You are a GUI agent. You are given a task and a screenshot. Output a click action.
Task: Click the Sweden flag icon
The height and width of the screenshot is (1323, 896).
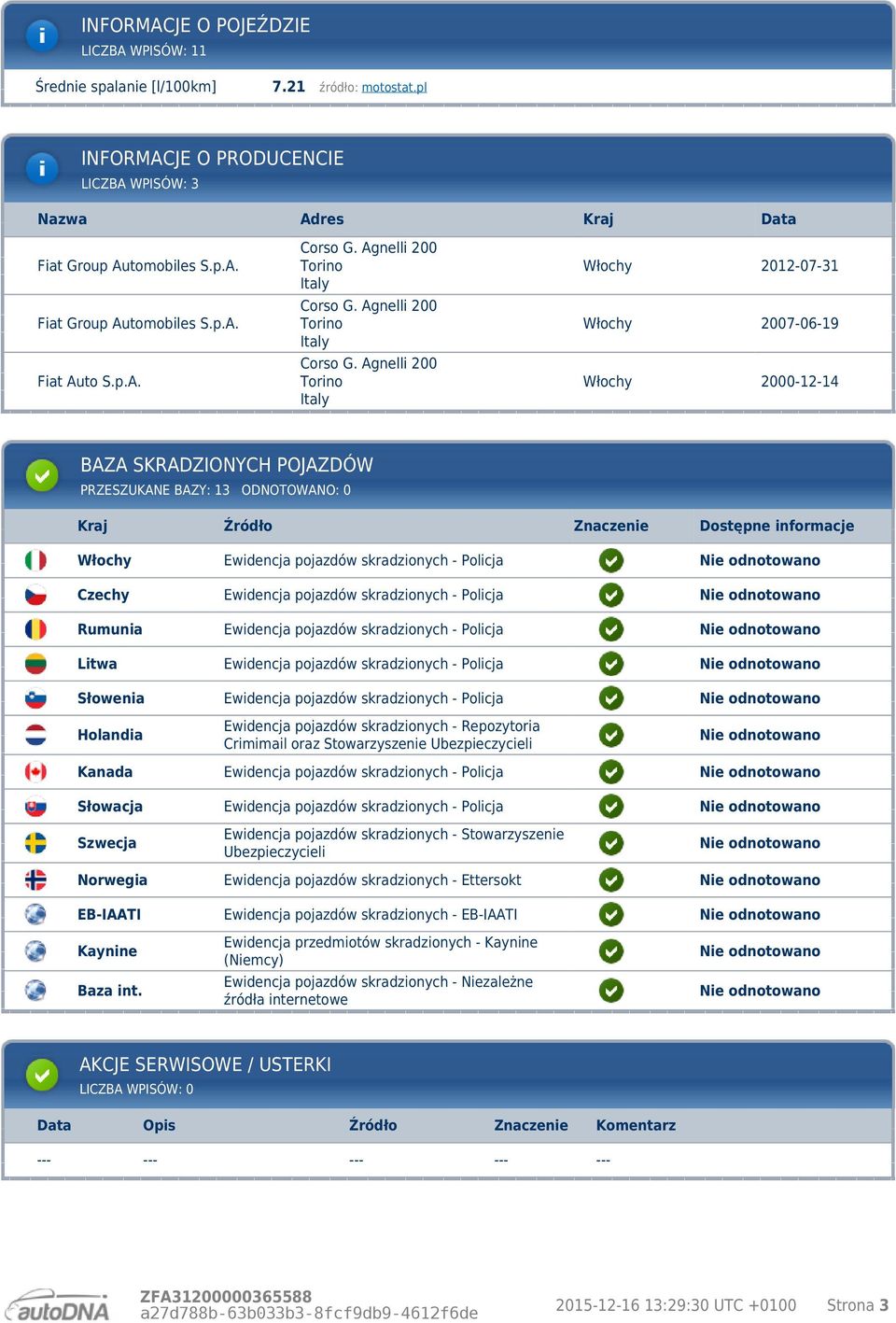coord(35,843)
